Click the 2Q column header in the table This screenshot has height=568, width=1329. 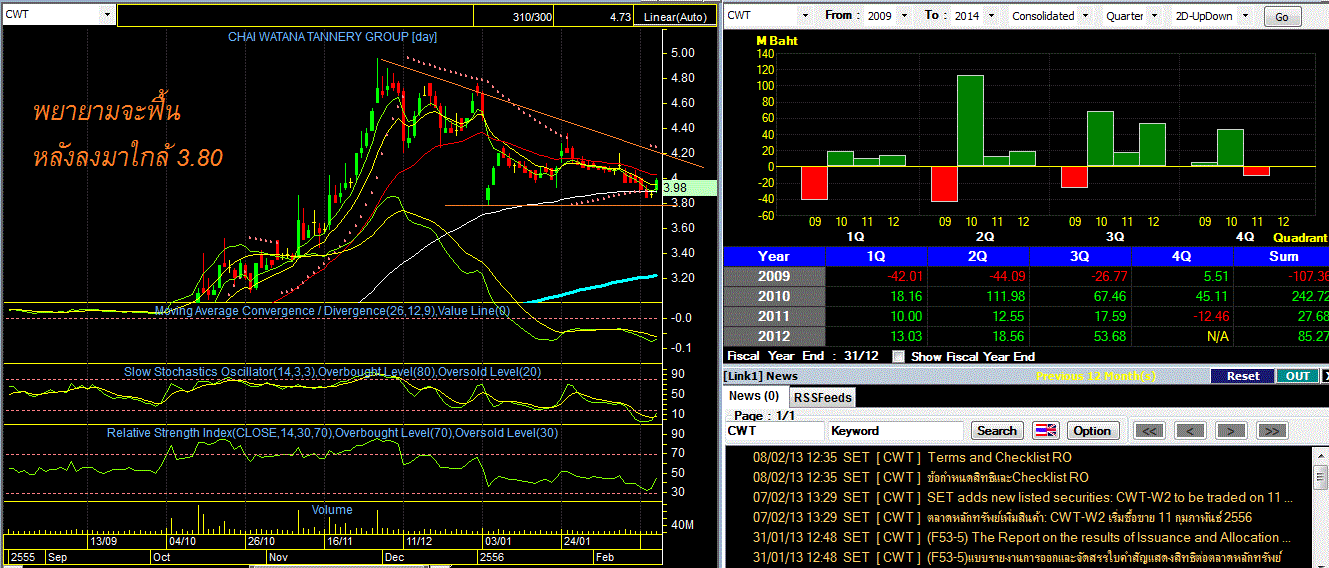click(979, 256)
